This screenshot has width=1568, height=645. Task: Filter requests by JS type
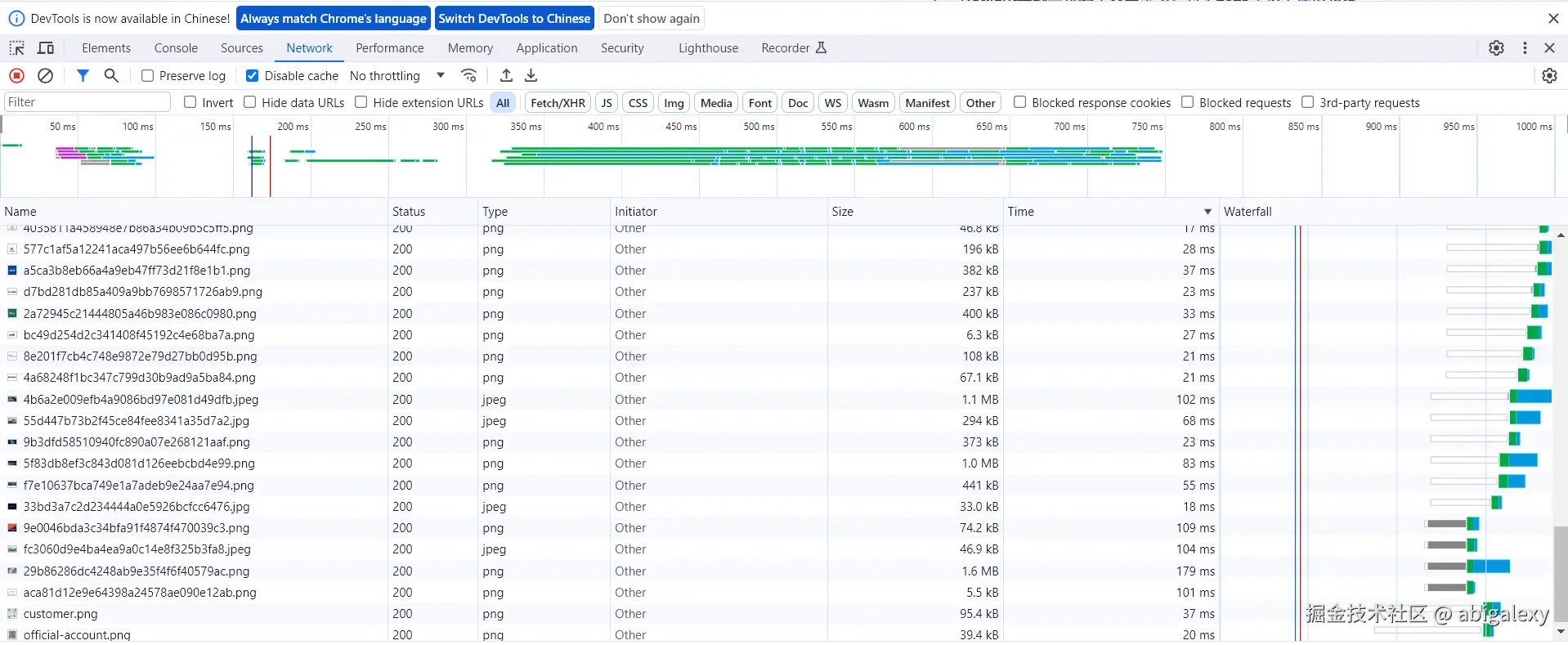[x=606, y=102]
